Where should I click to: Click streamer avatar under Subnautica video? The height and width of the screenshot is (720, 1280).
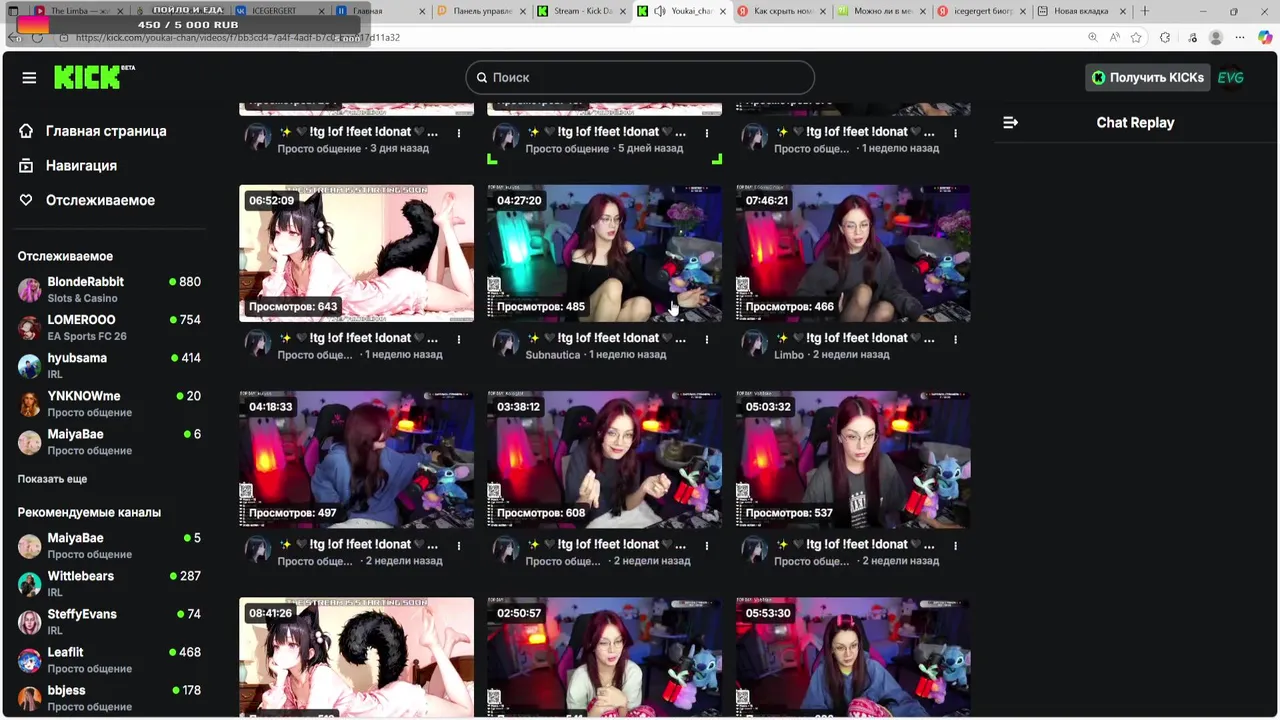pyautogui.click(x=506, y=345)
